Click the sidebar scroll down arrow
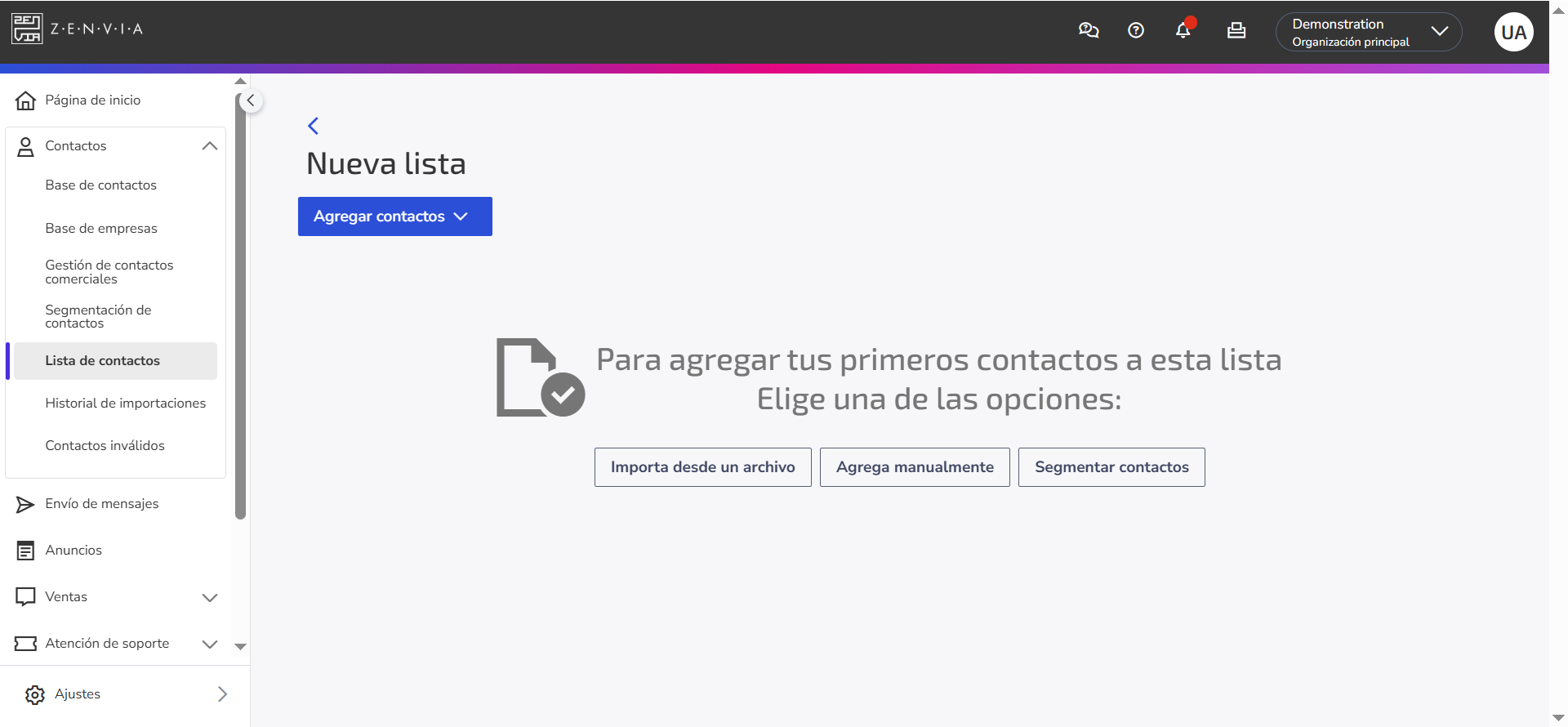Image resolution: width=1568 pixels, height=727 pixels. [240, 646]
